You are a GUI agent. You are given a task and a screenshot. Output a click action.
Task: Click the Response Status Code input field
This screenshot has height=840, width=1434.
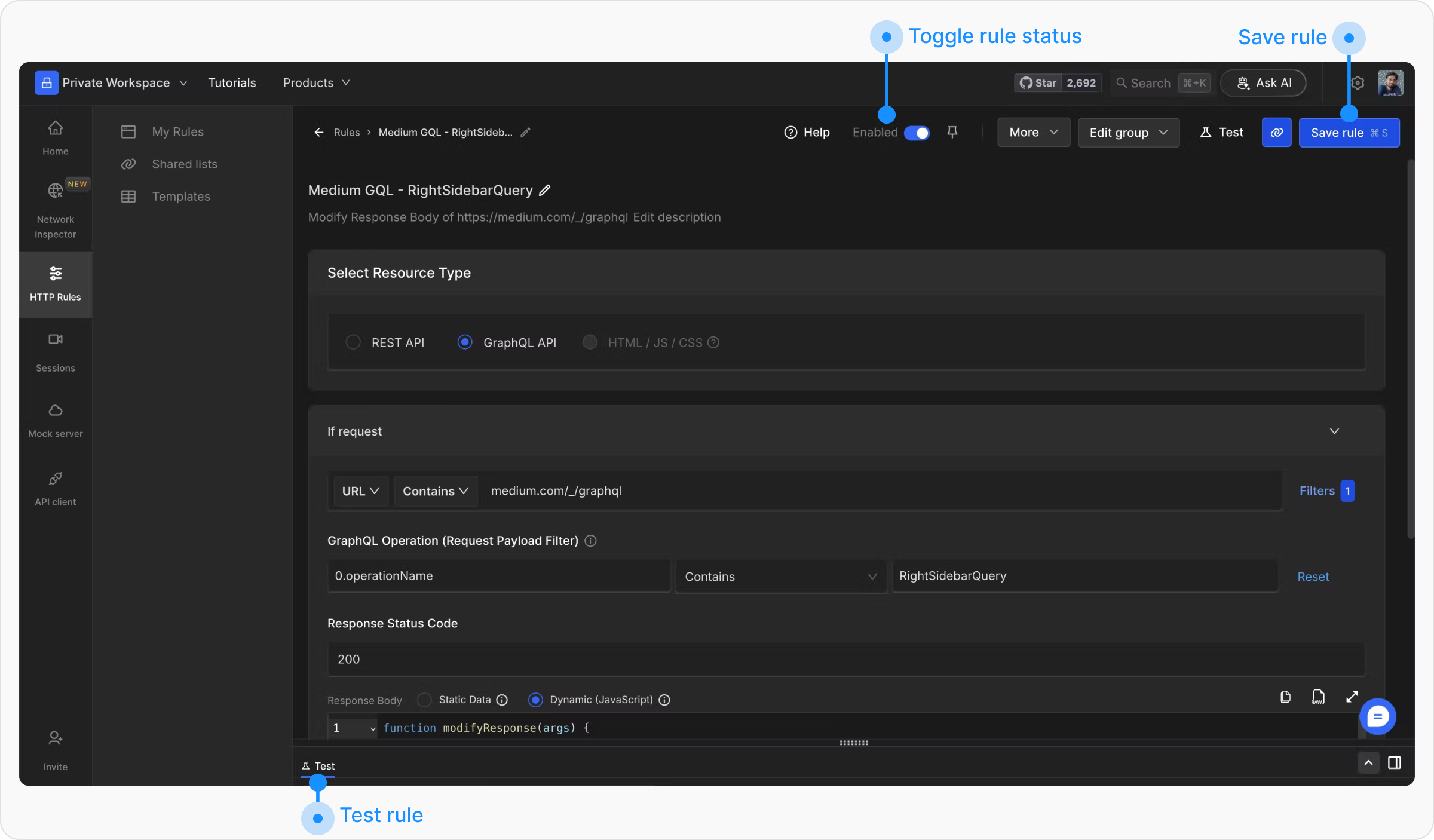845,660
